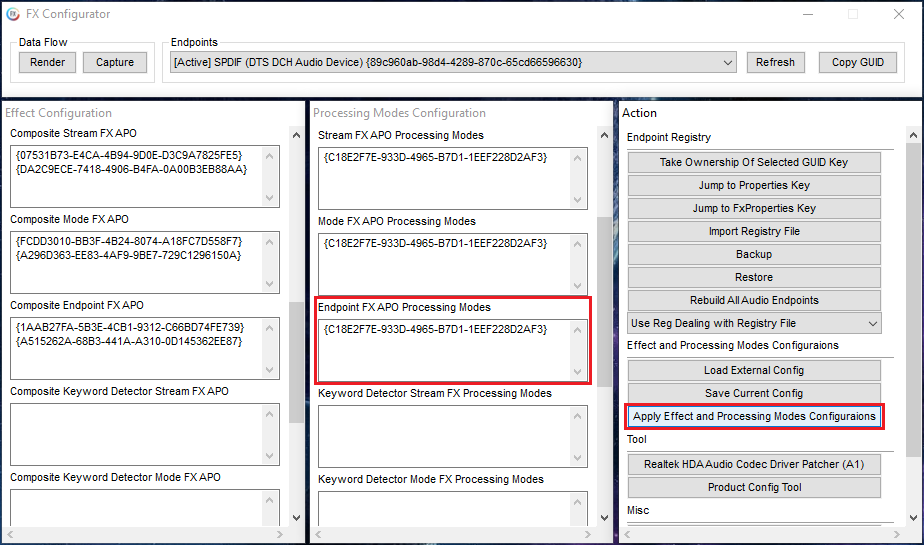Click Processing Modes panel scroll up arrow

pyautogui.click(x=604, y=136)
